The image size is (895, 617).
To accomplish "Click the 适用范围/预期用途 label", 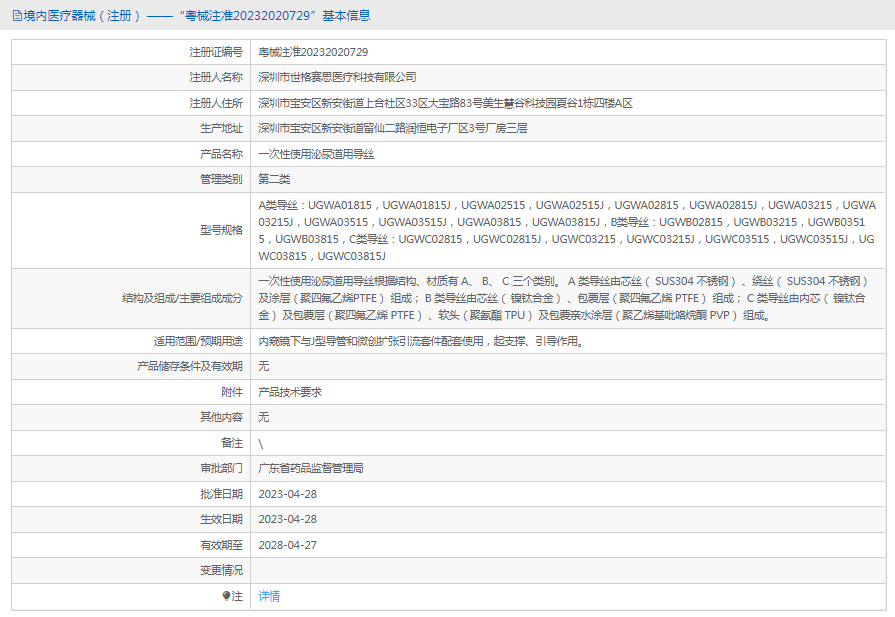I will click(x=198, y=341).
